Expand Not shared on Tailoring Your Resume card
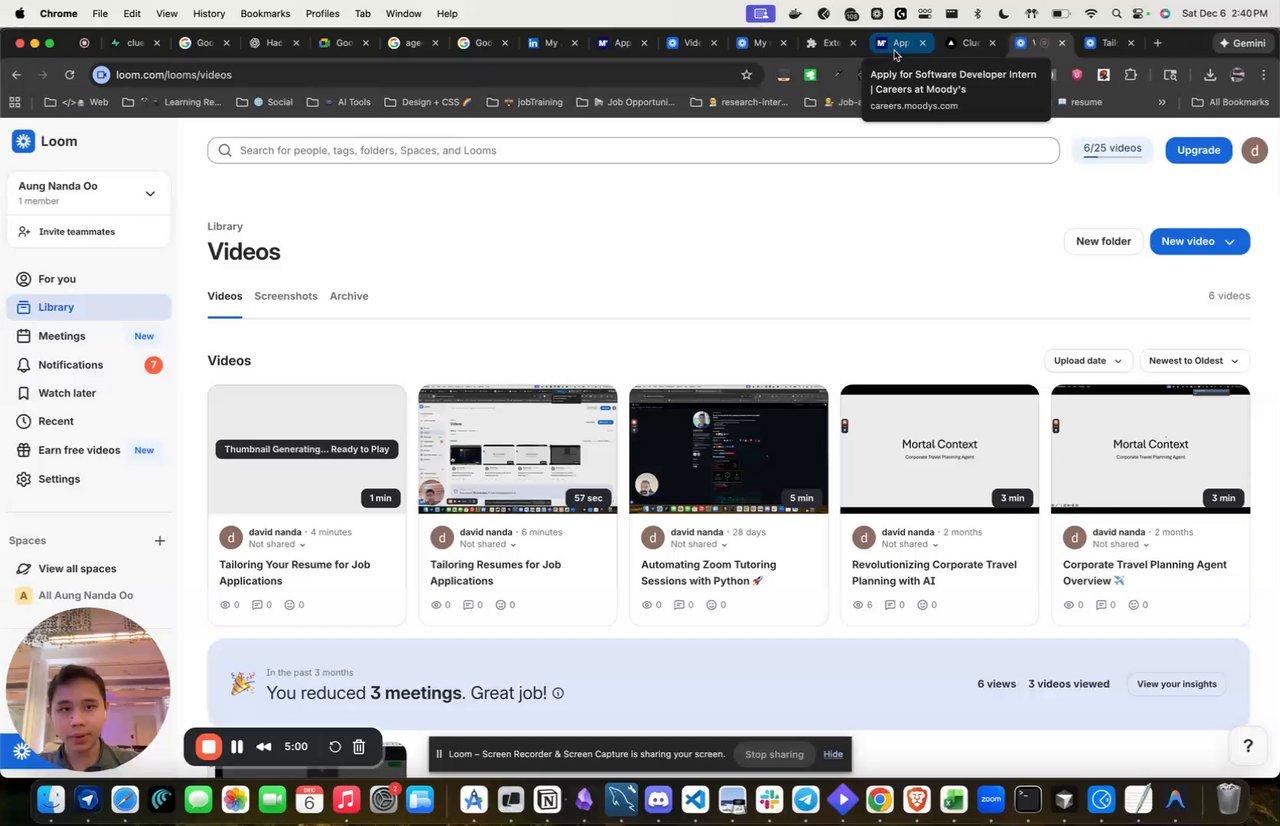Screen dimensions: 1280x826 (x=277, y=544)
